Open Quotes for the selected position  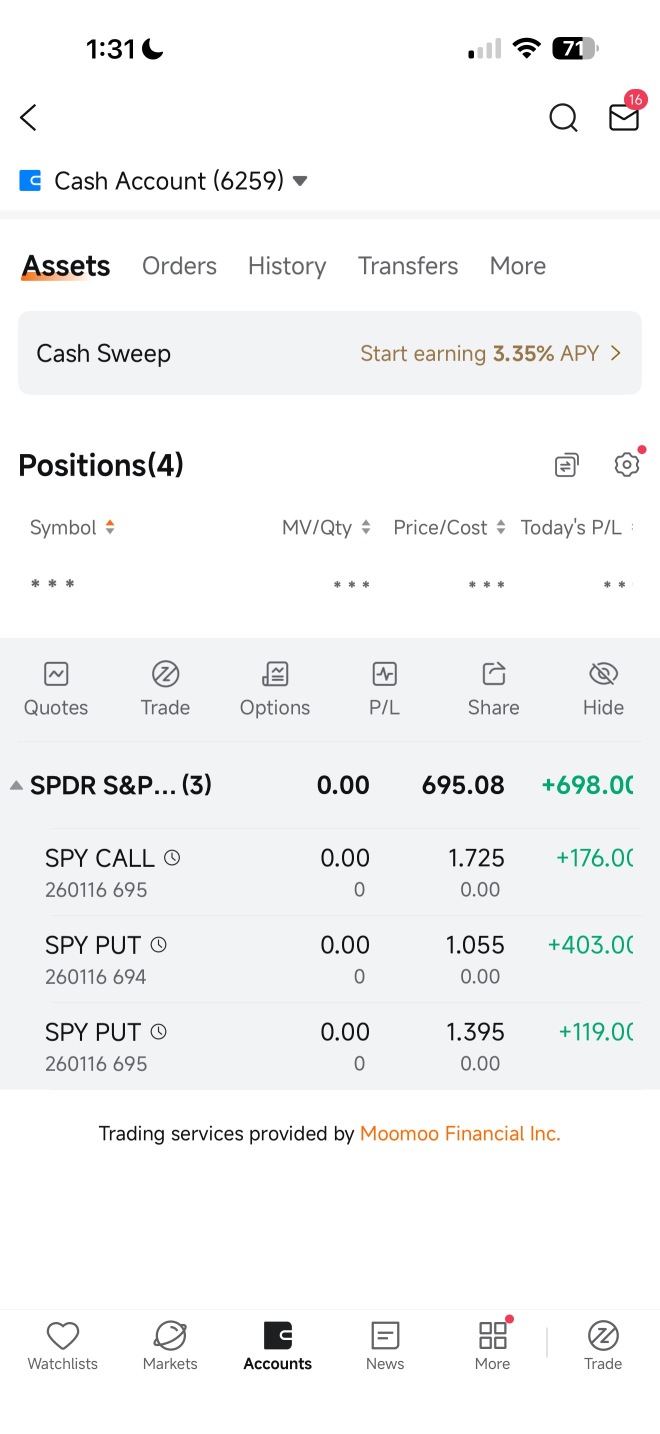56,689
